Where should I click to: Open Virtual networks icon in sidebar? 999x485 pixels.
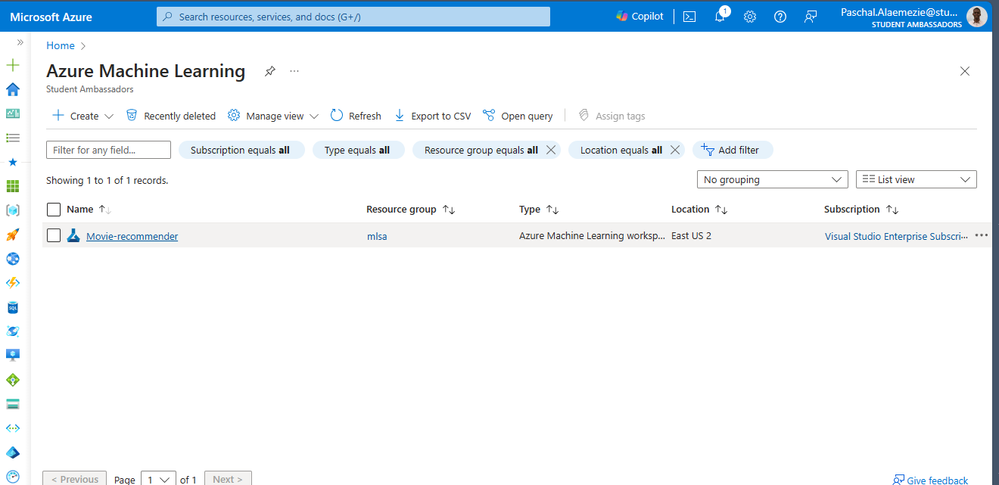click(x=13, y=428)
